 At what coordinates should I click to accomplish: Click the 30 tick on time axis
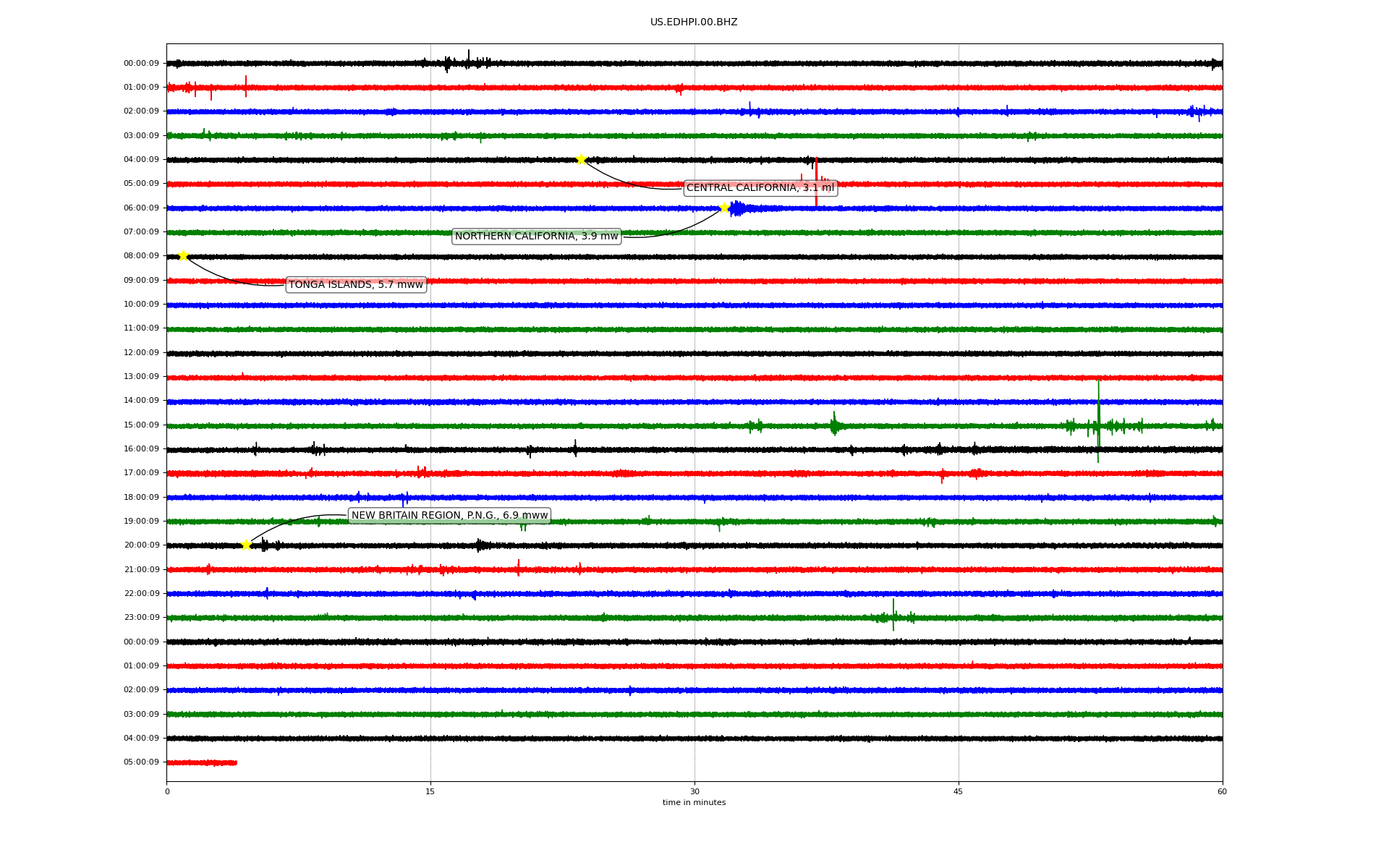[694, 791]
